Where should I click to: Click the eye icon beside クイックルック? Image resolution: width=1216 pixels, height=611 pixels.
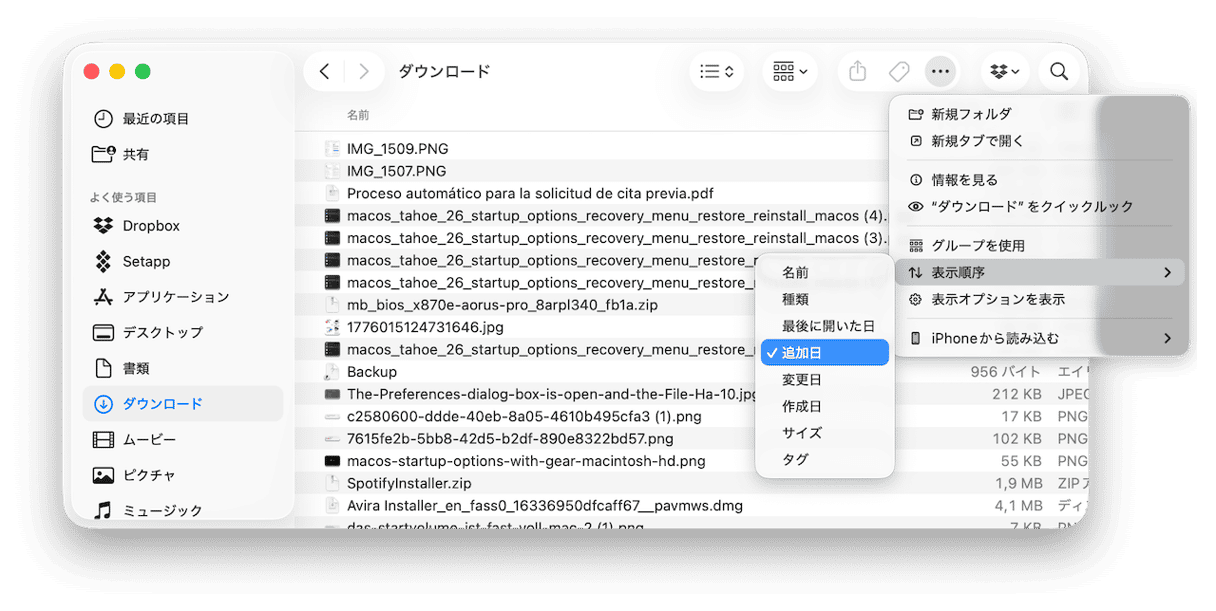coord(915,207)
